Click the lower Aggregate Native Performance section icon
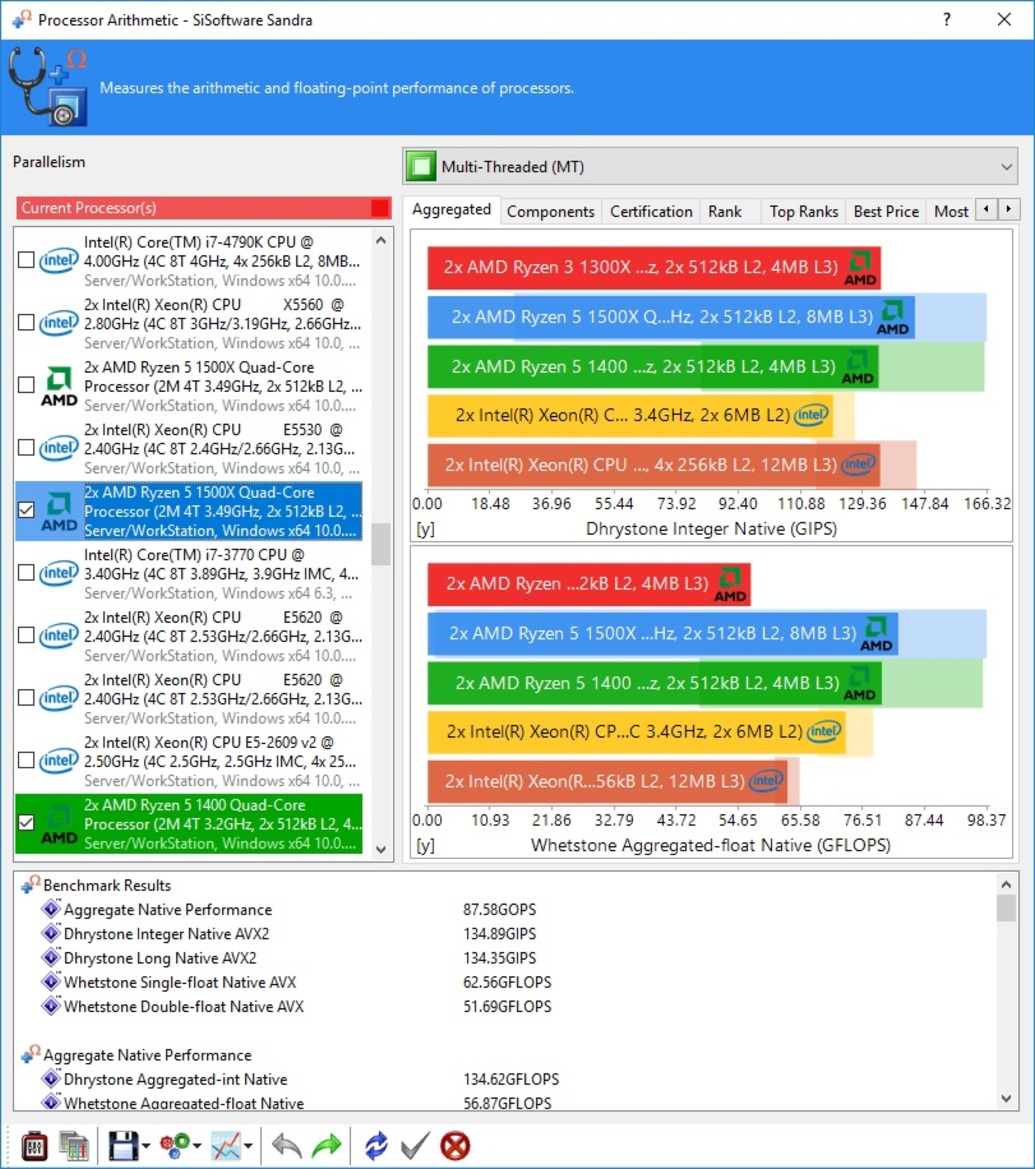The width and height of the screenshot is (1035, 1169). 31,1055
